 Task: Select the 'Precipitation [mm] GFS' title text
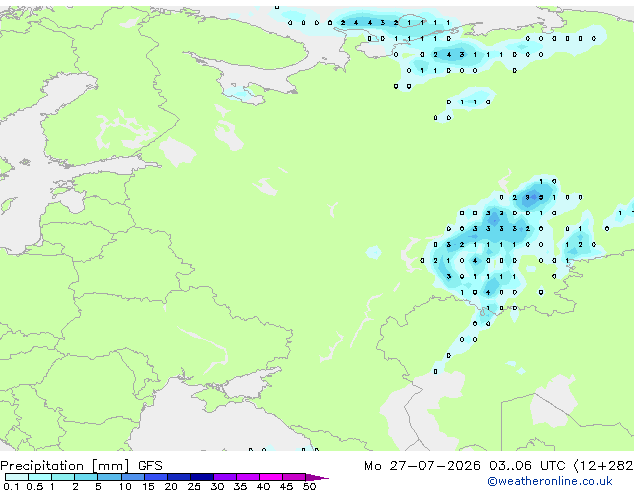coord(81,466)
